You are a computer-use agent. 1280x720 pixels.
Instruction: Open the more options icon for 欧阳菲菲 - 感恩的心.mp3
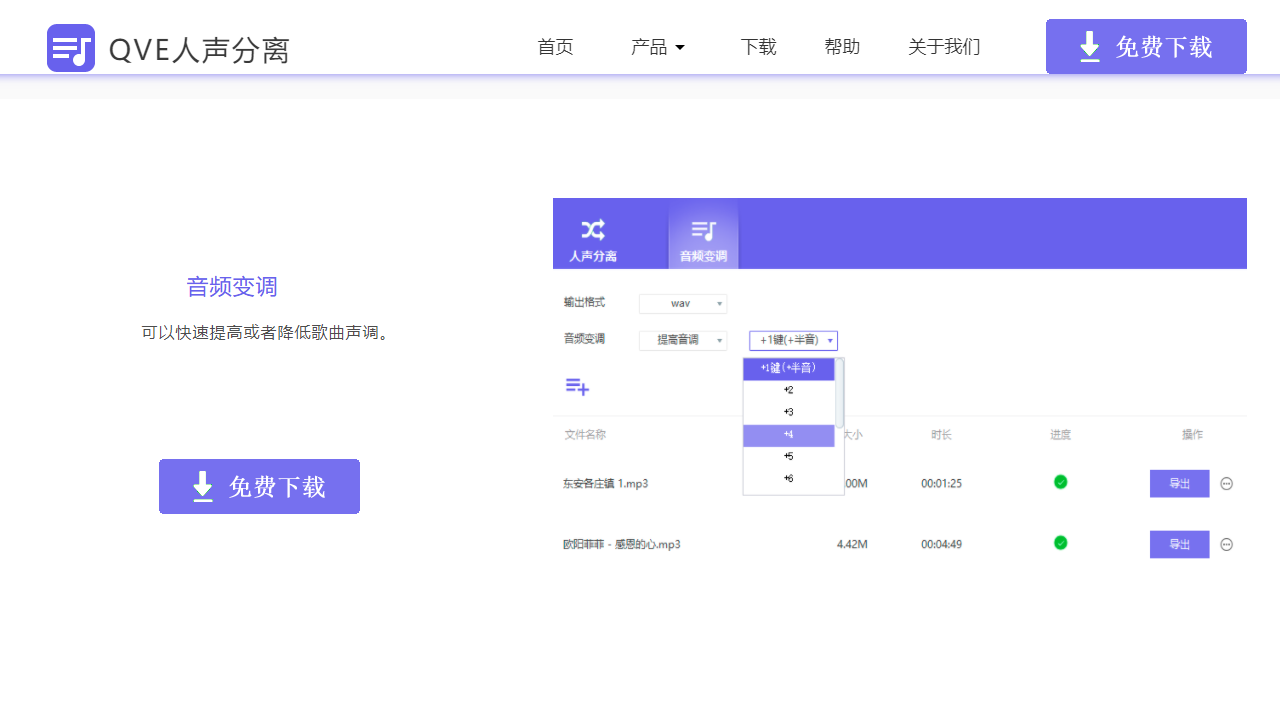click(1226, 544)
